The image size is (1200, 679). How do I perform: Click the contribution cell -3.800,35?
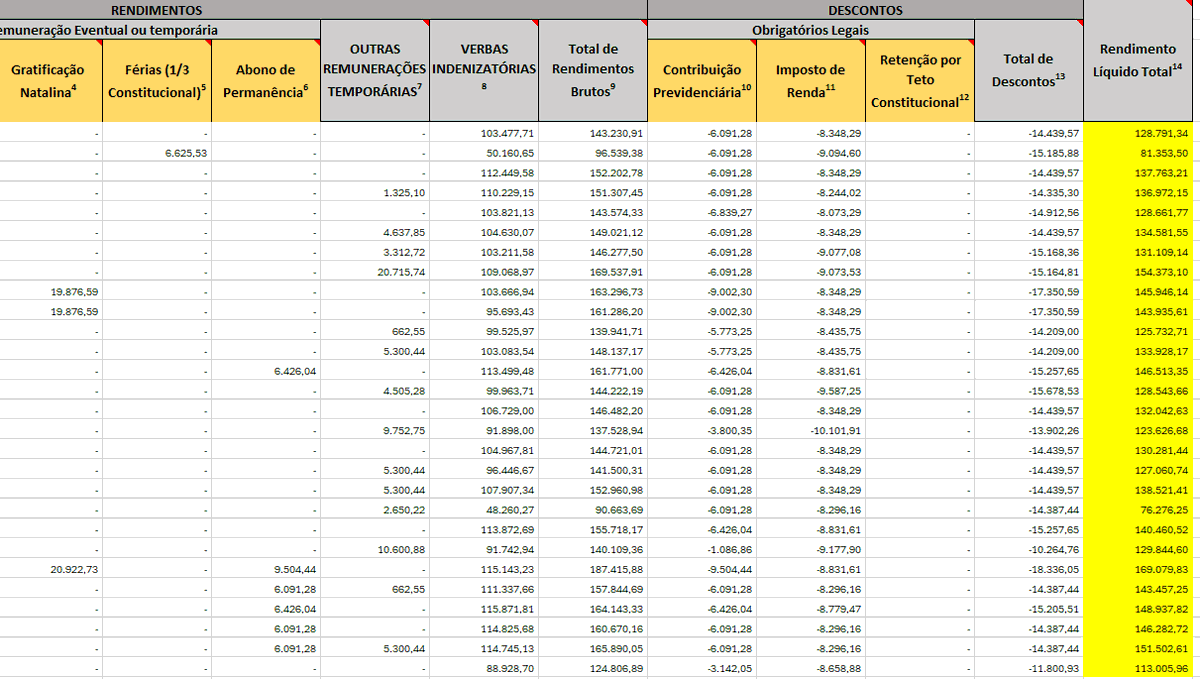coord(702,430)
